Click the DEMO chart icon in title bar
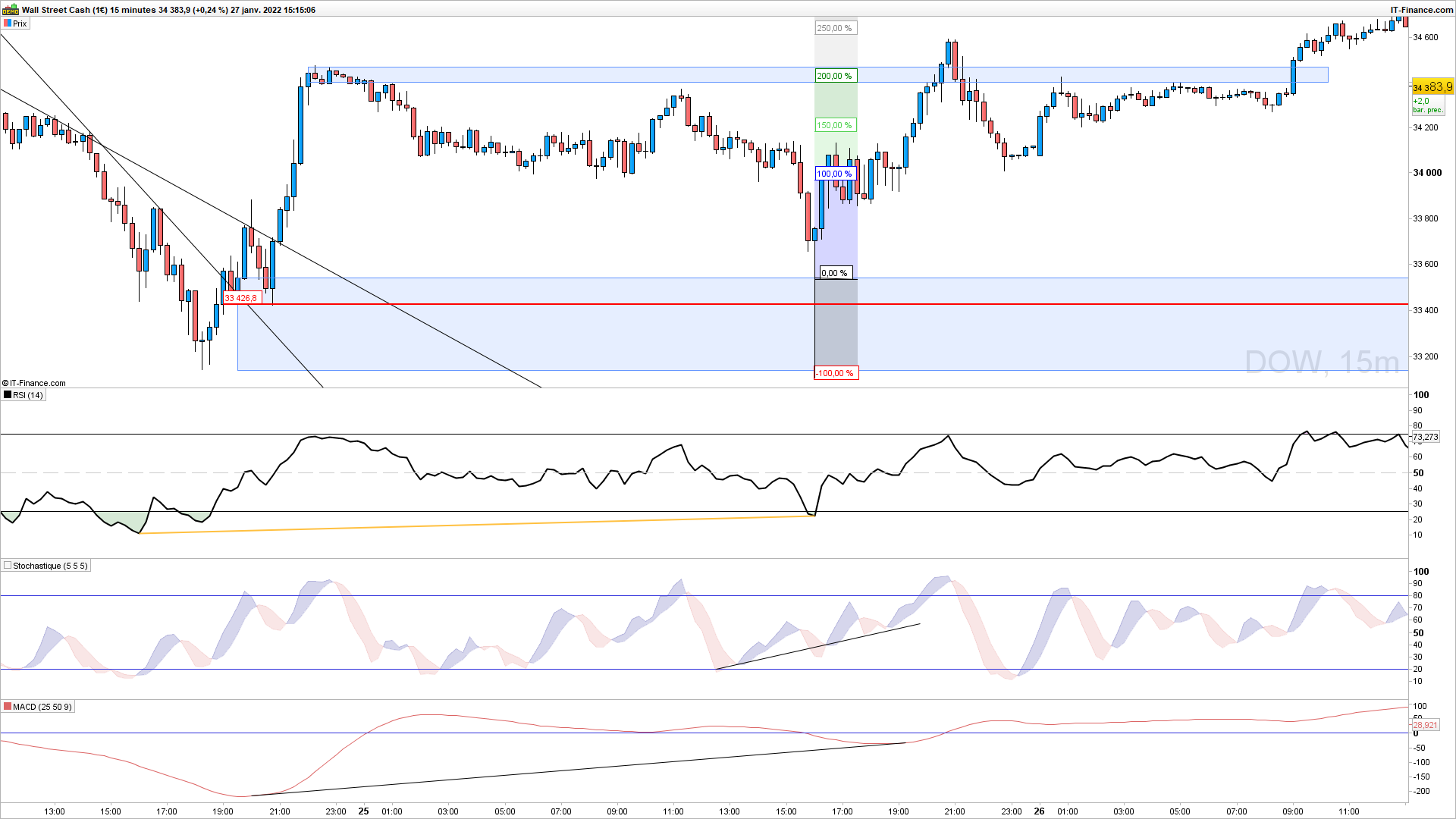This screenshot has width=1456, height=819. (11, 10)
